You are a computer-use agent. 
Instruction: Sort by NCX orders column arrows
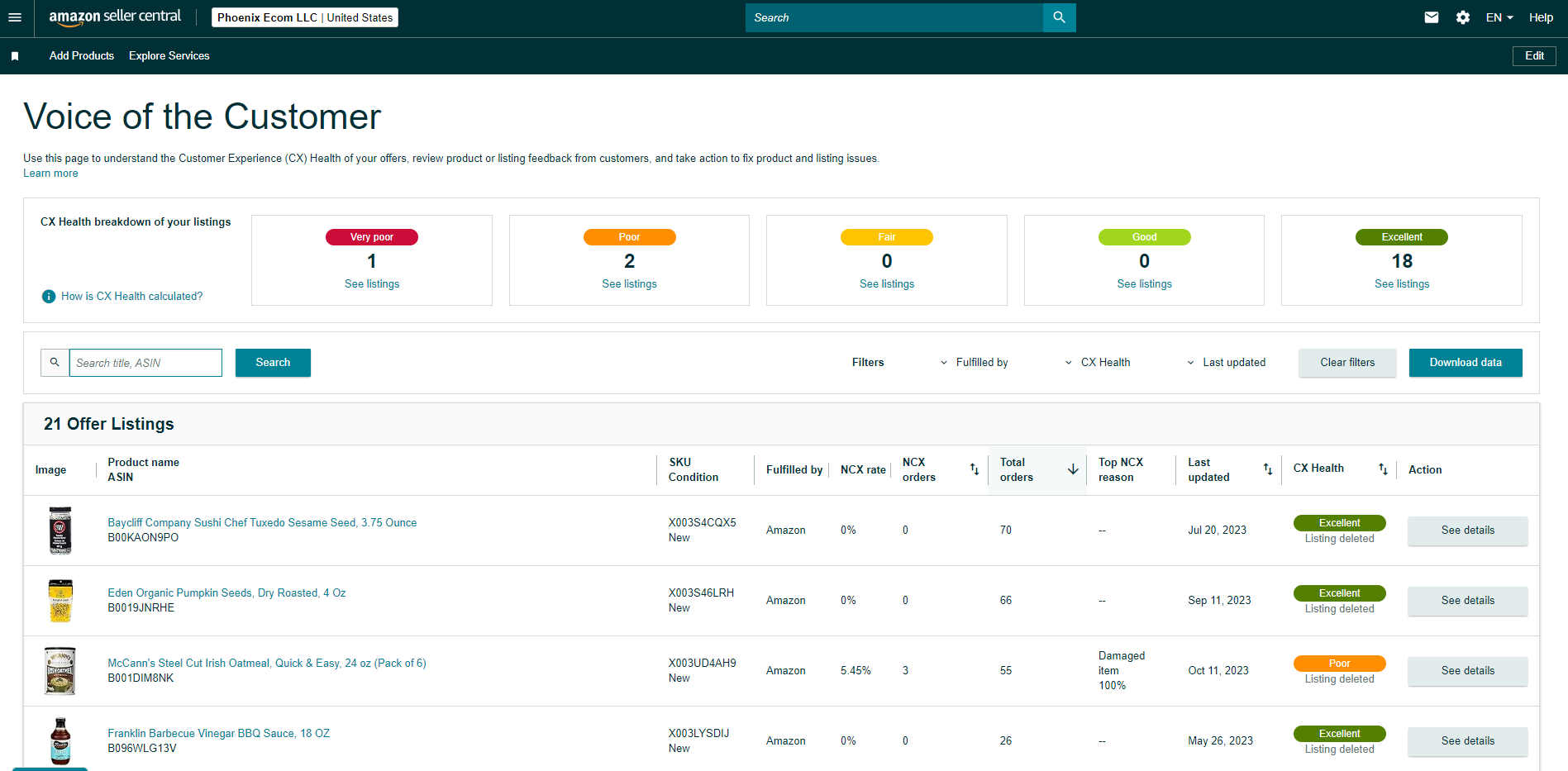point(975,469)
